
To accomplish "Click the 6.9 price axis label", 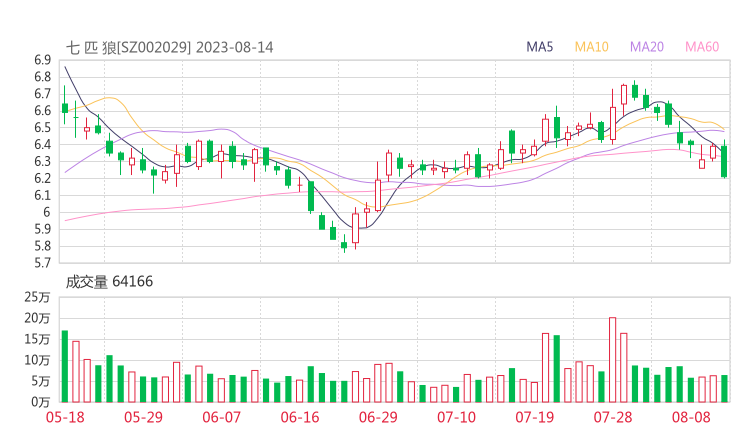I will pyautogui.click(x=42, y=60).
